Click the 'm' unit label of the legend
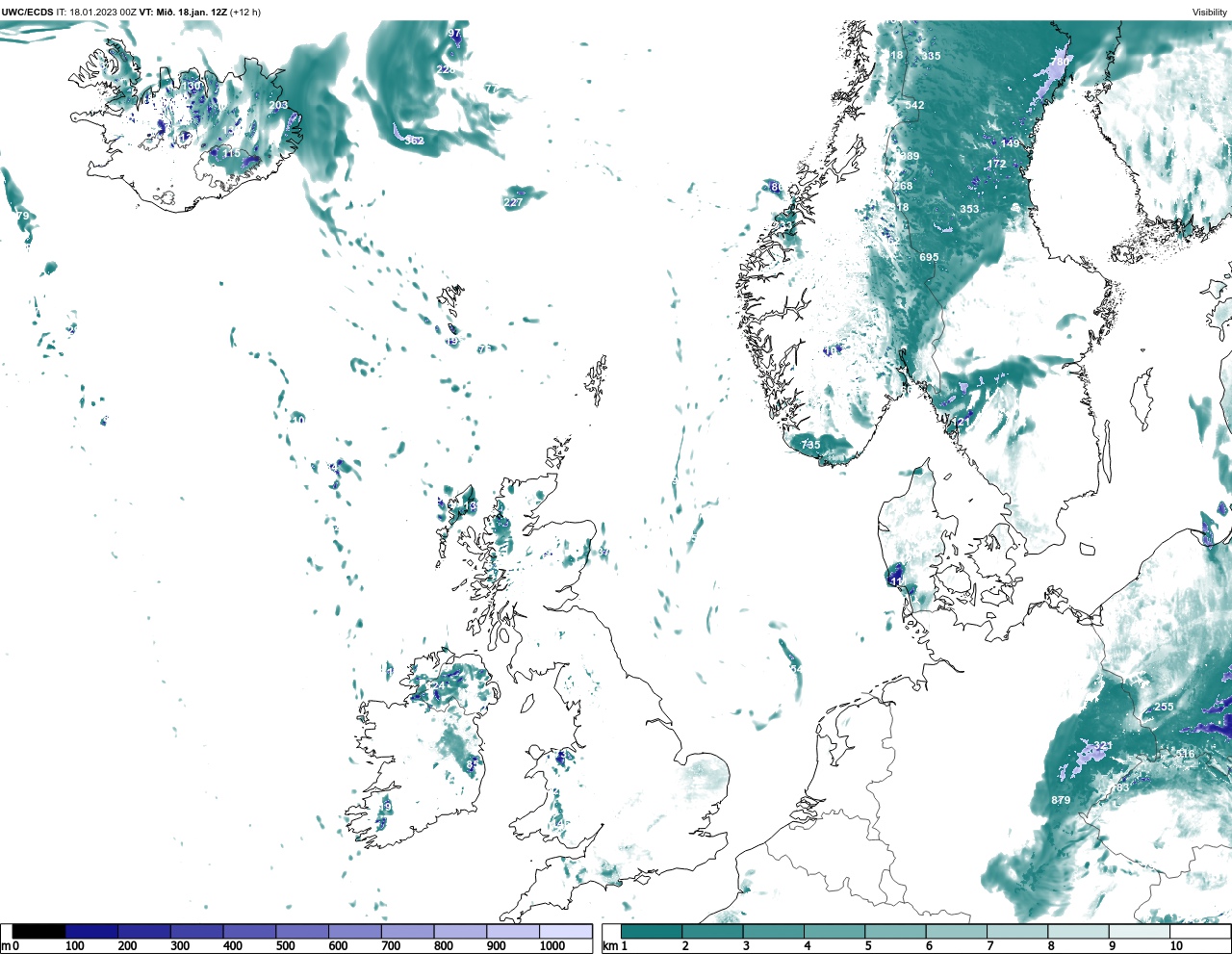This screenshot has width=1232, height=954. (x=6, y=946)
